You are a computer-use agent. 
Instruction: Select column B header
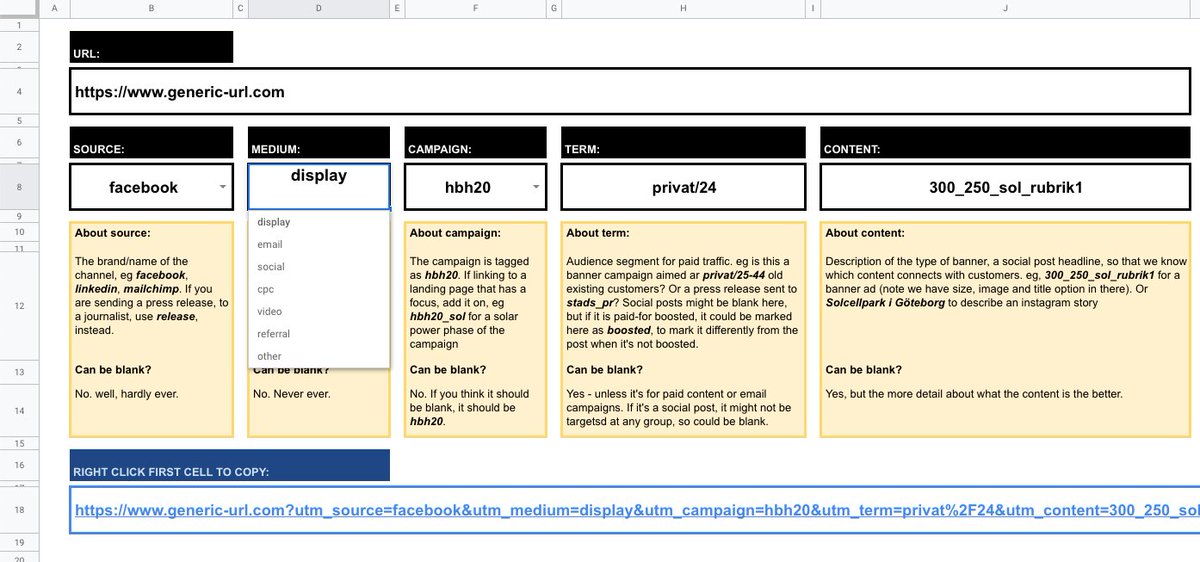(150, 8)
